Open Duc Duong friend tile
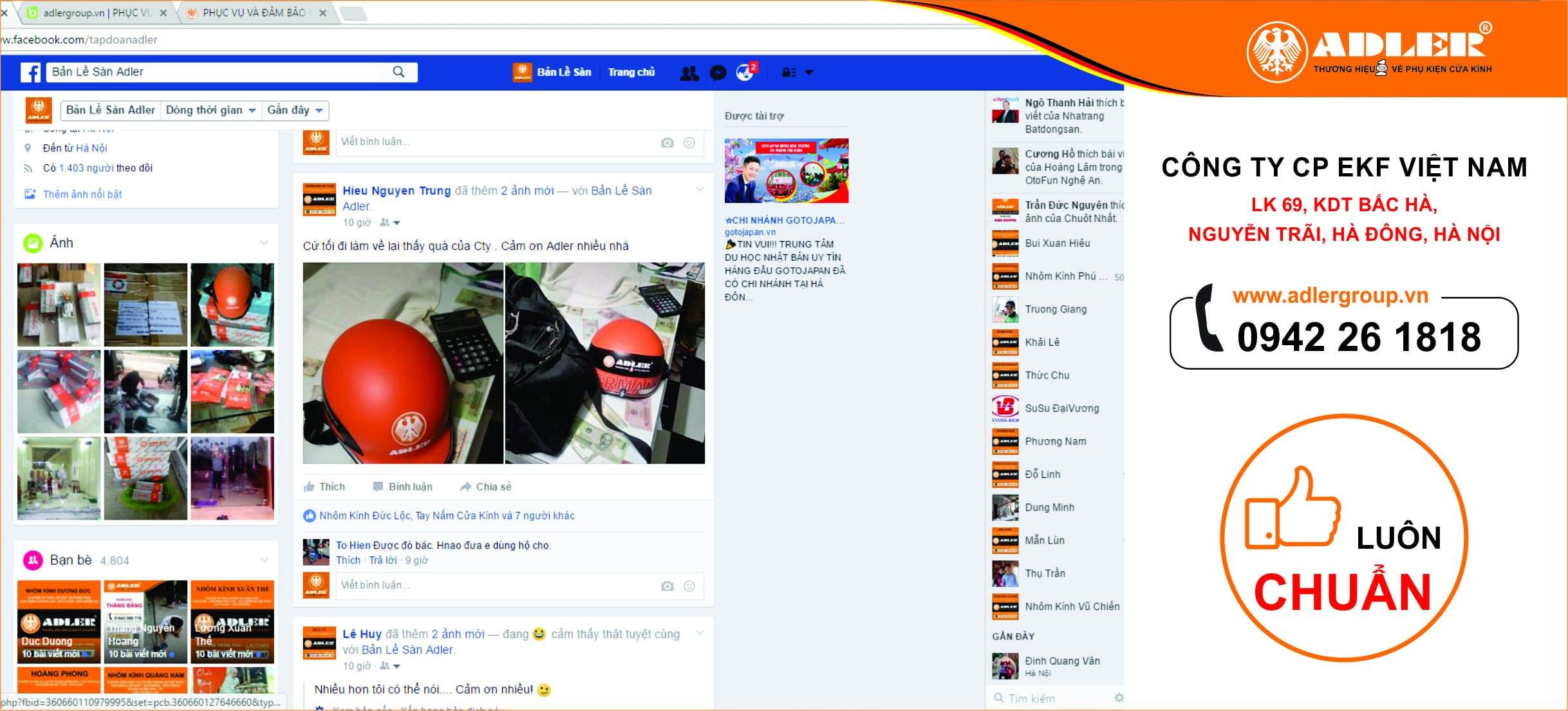This screenshot has width=1568, height=711. coord(59,622)
